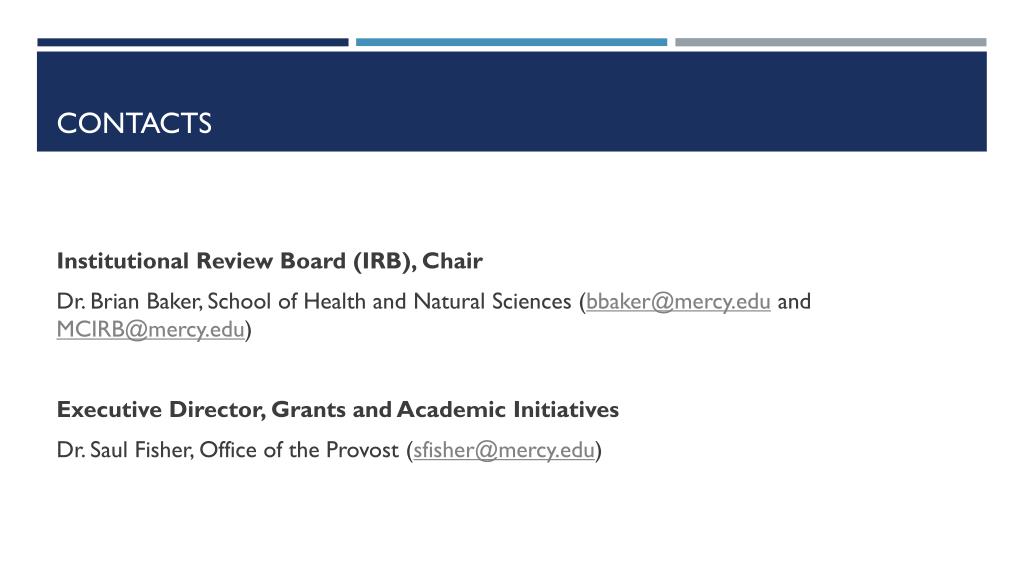
Task: Click Grants and Academic Initiatives text
Action: [445, 409]
